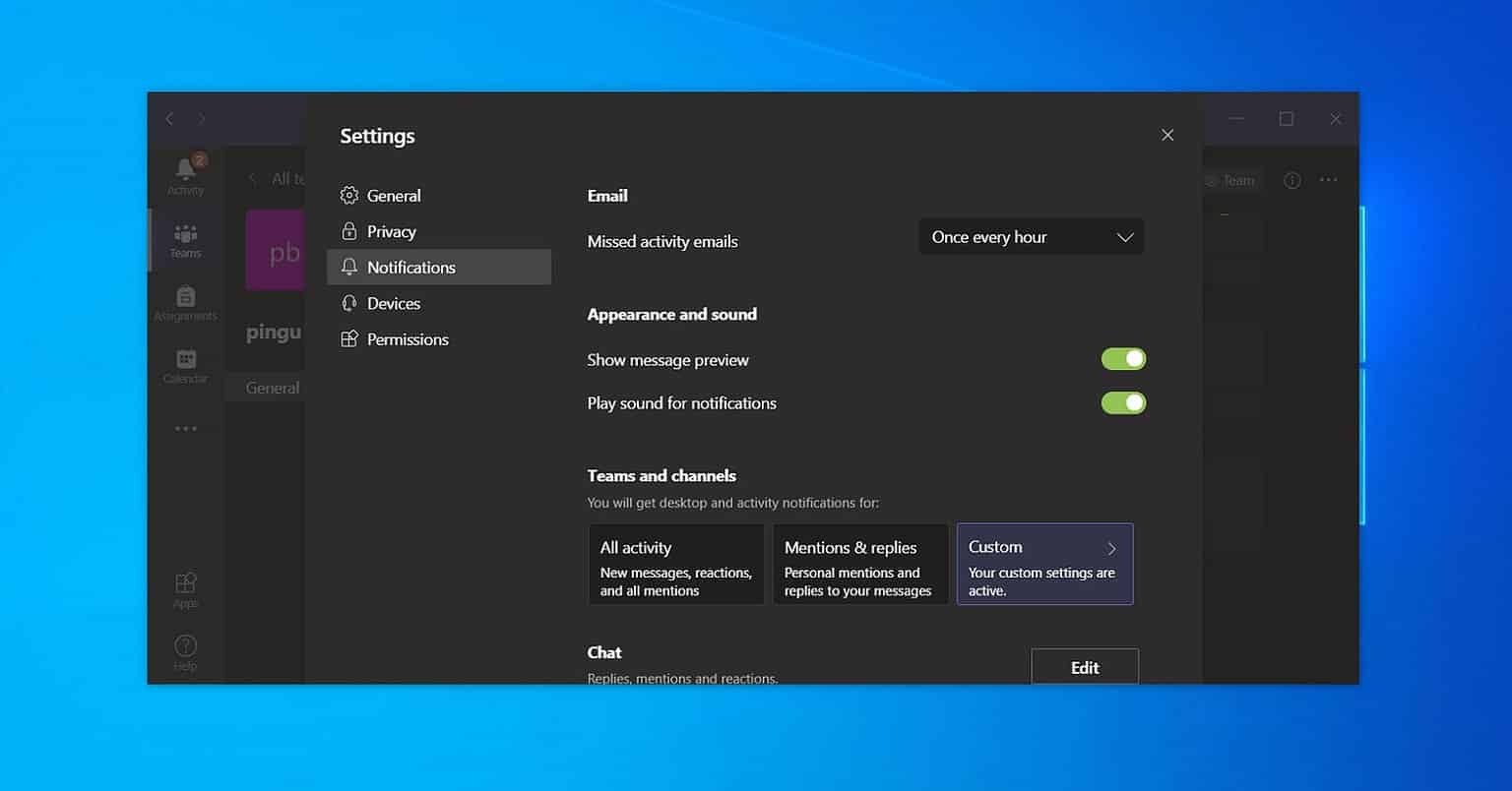Screen dimensions: 1512x791
Task: Disable Show message preview
Action: coord(1123,358)
